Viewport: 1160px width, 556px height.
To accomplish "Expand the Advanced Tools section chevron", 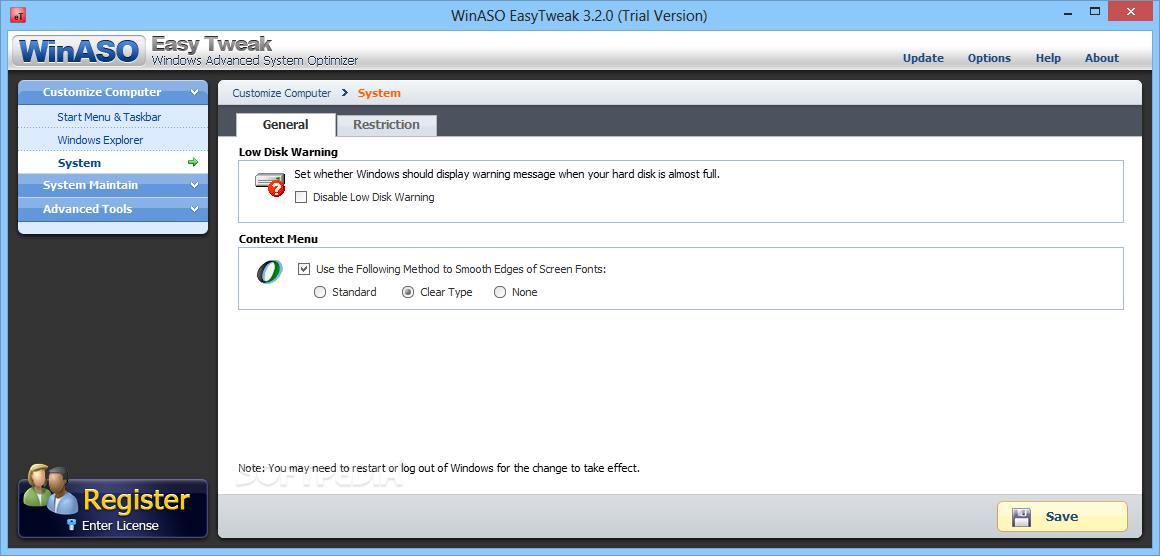I will coord(195,209).
